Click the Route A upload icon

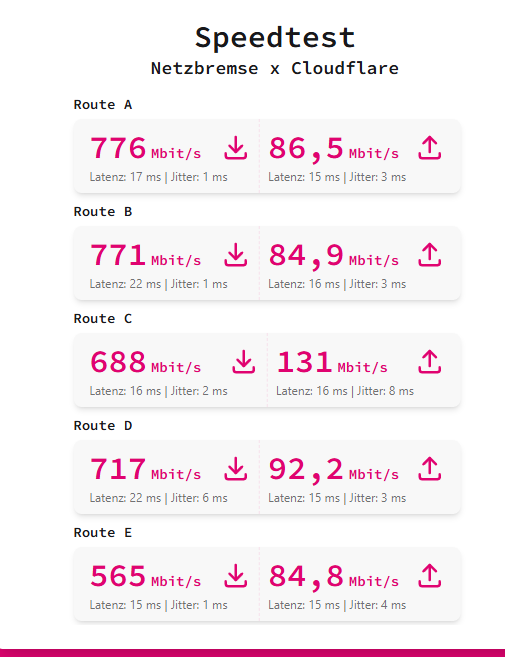tap(430, 148)
